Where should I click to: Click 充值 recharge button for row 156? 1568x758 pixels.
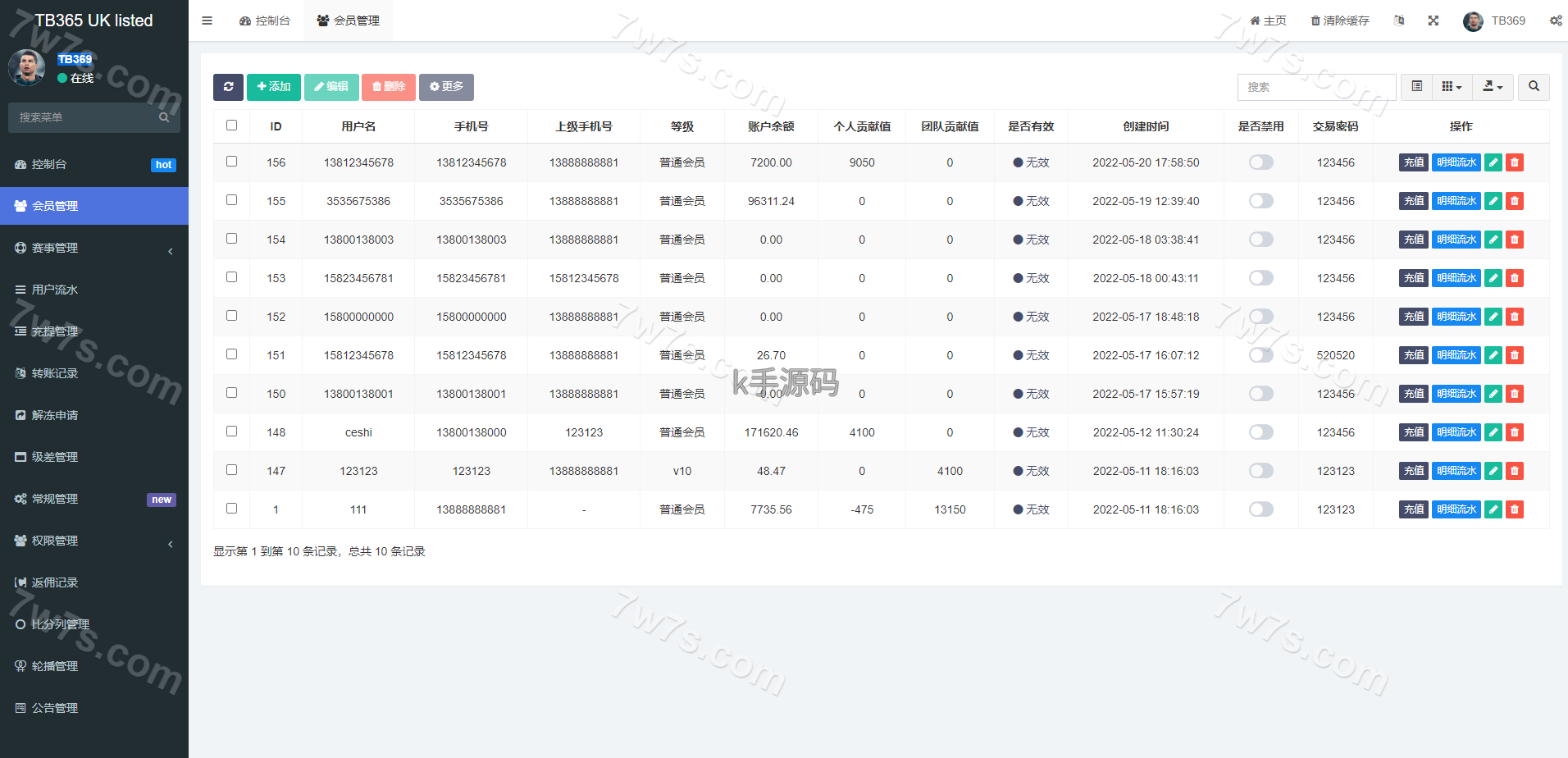pos(1414,162)
